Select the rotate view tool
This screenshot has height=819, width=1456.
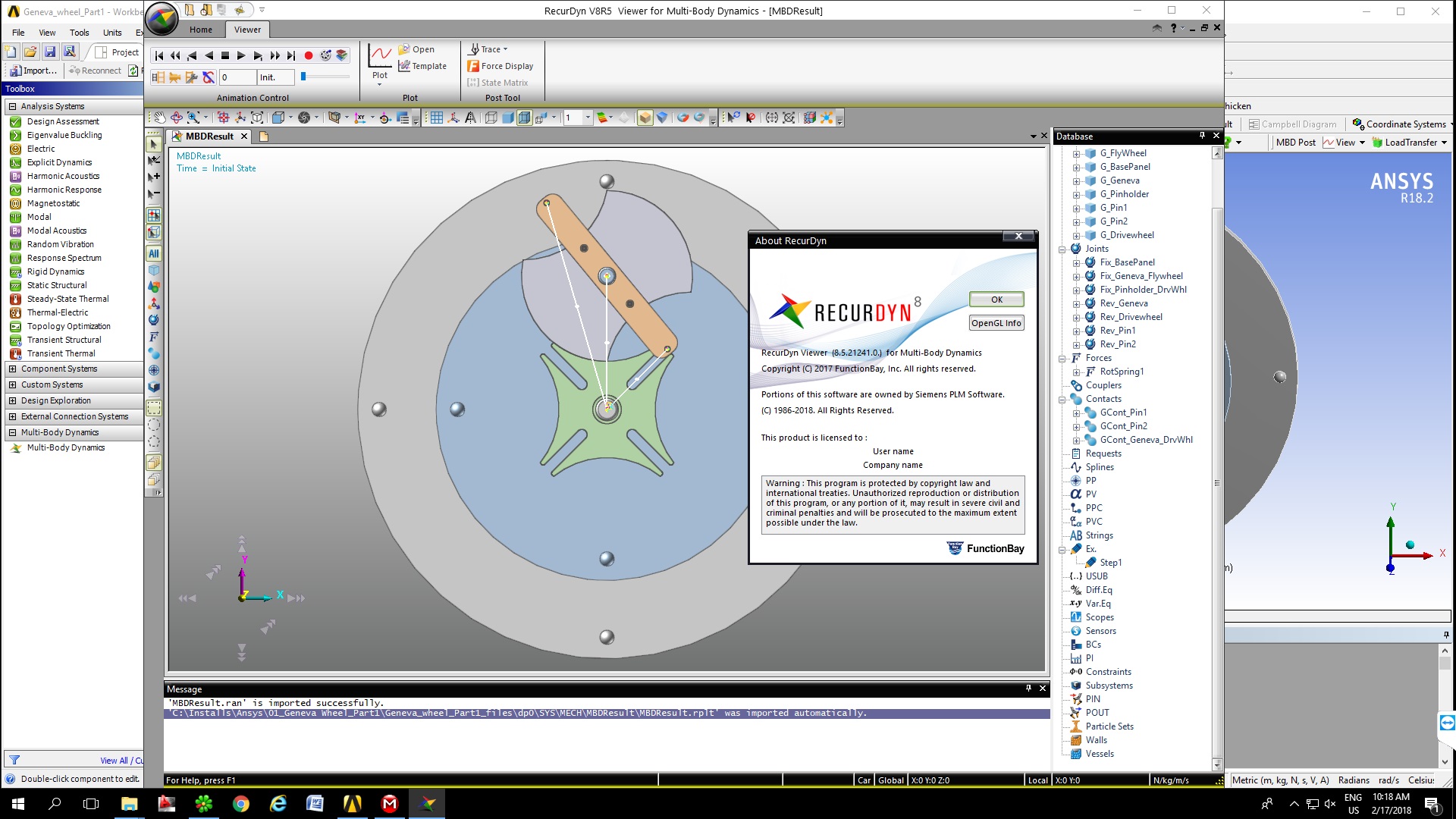point(176,118)
